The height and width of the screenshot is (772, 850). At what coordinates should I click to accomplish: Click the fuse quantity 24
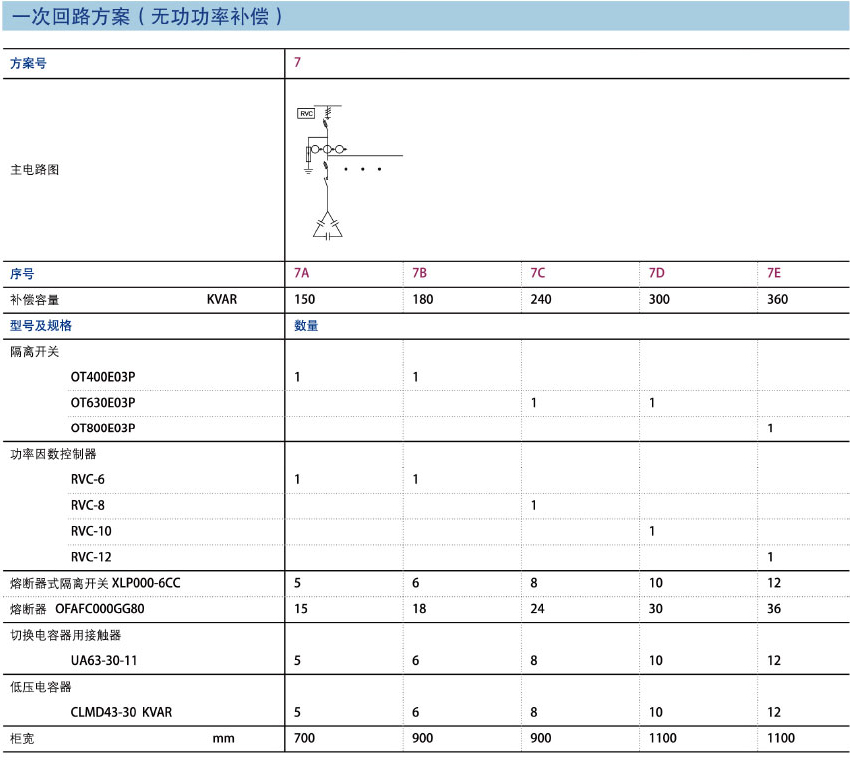tap(537, 609)
